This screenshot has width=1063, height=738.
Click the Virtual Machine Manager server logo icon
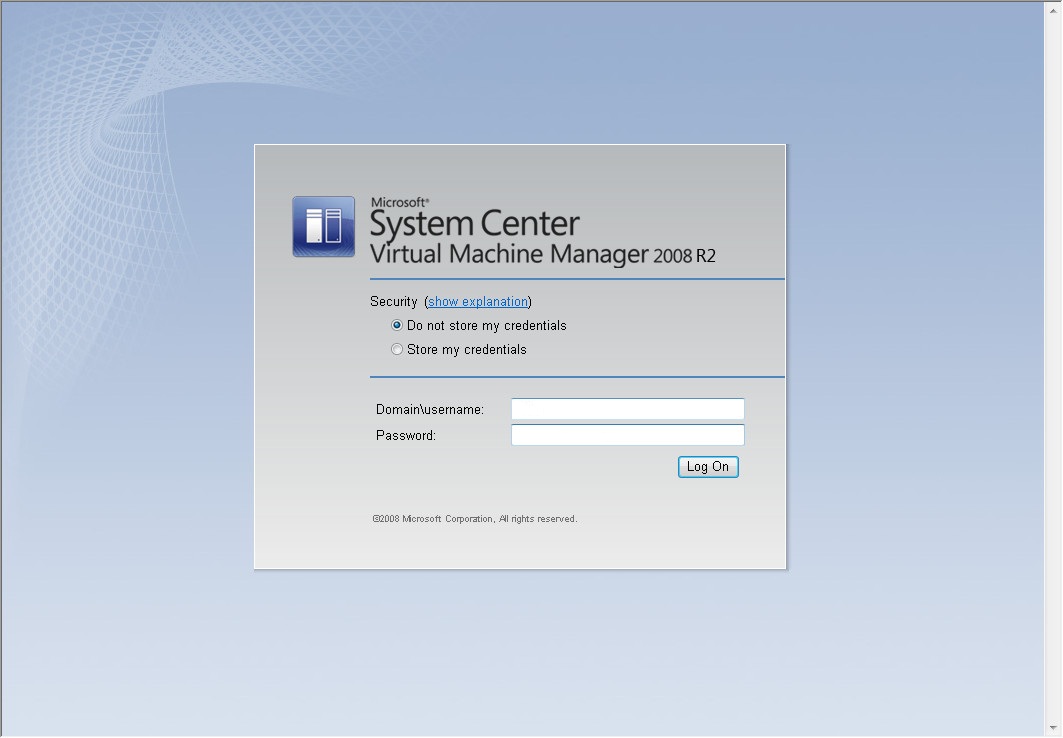tap(323, 227)
